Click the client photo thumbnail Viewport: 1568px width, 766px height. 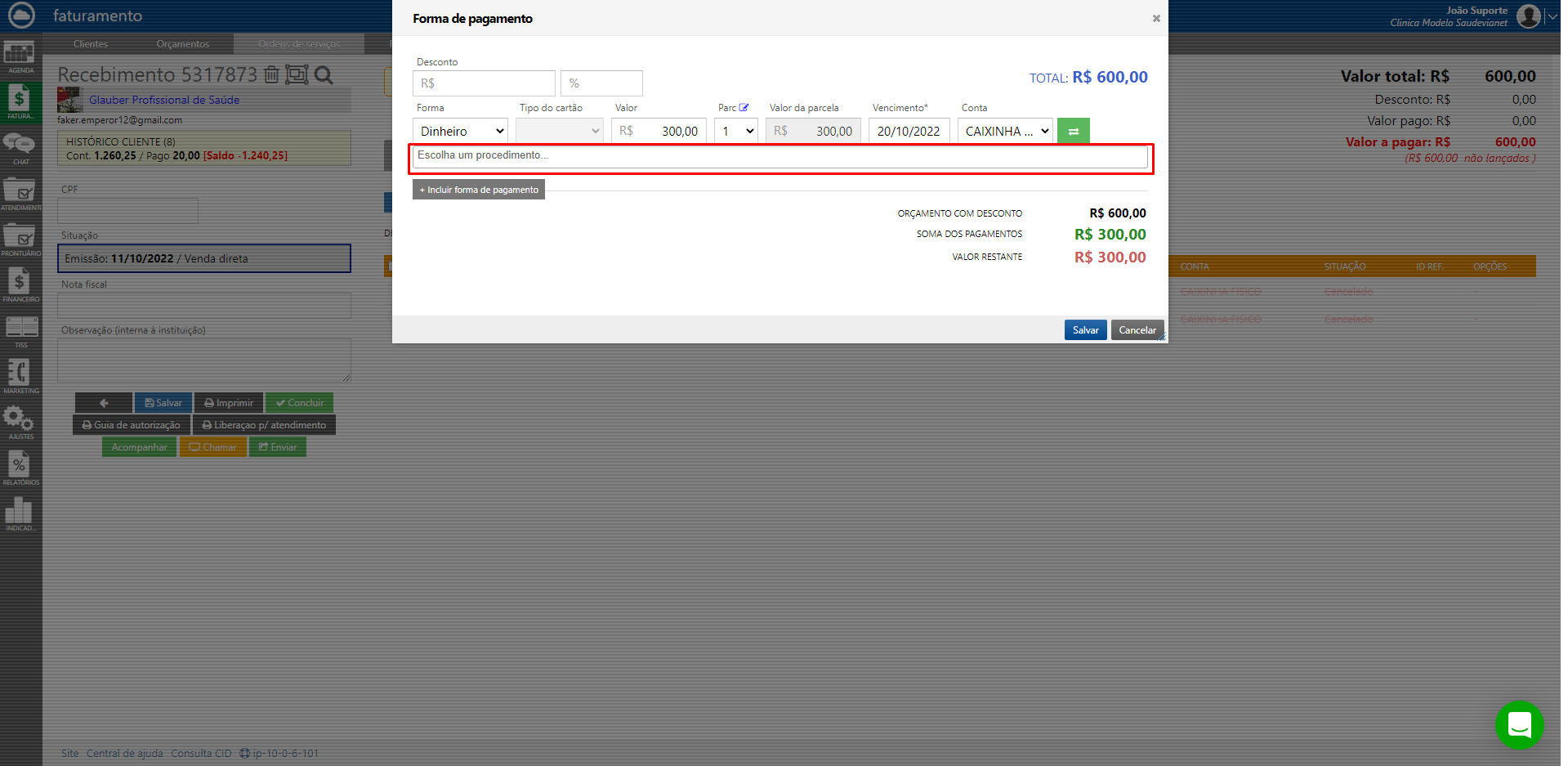(70, 100)
